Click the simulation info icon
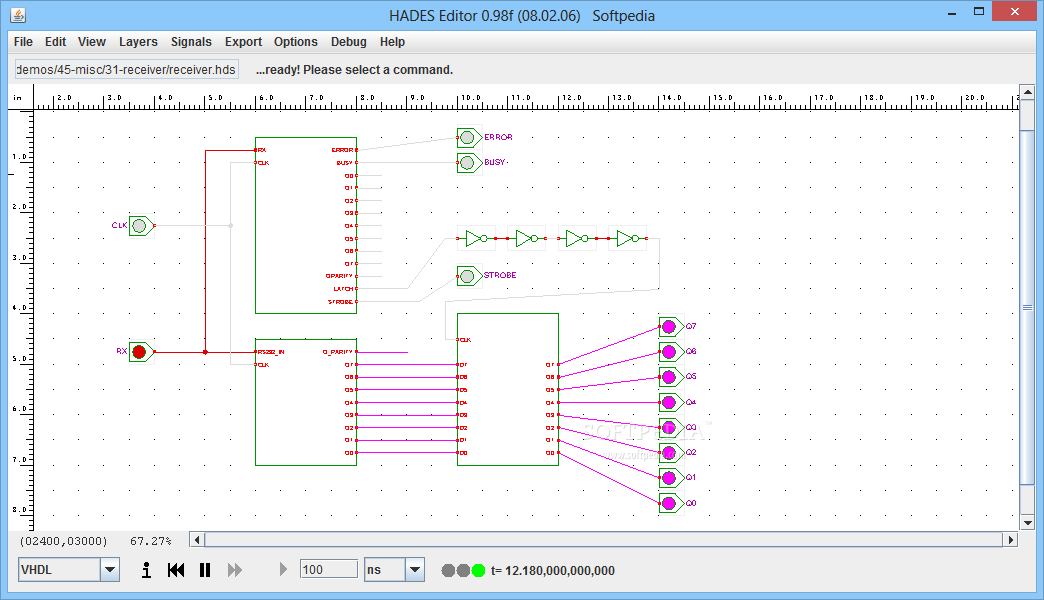Viewport: 1044px width, 600px height. pos(146,570)
